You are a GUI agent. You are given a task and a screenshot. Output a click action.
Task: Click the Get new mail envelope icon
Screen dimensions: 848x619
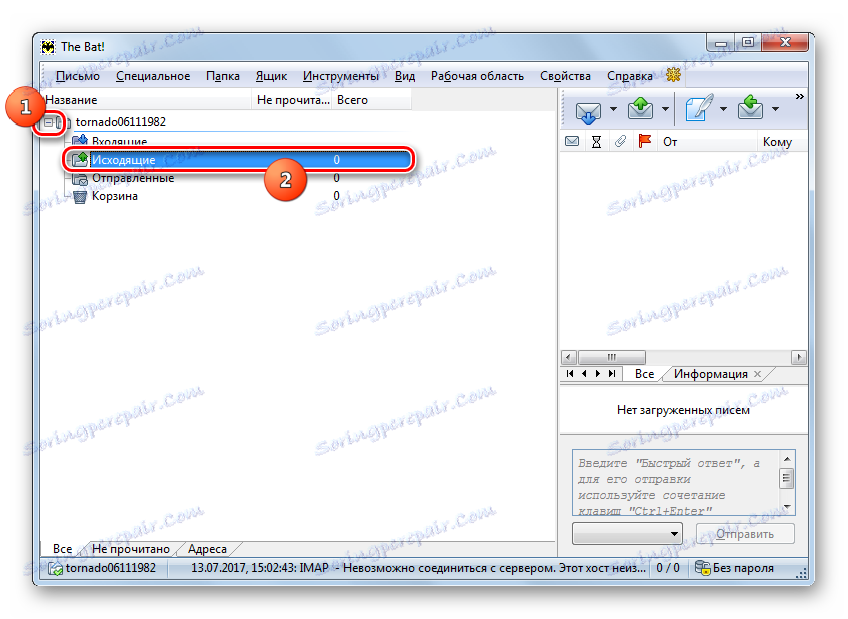[x=588, y=111]
